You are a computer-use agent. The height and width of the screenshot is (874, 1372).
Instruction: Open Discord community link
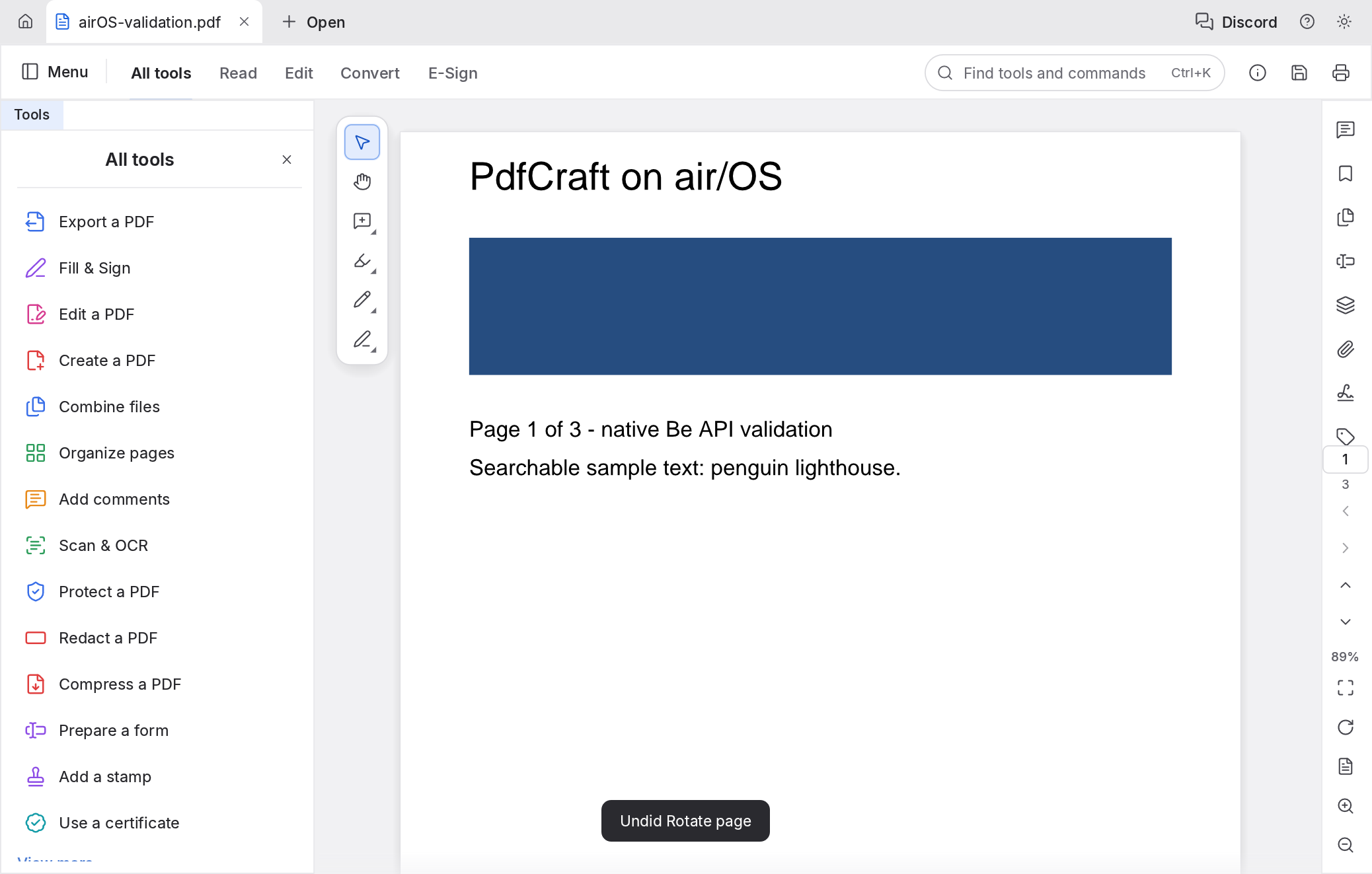1236,22
